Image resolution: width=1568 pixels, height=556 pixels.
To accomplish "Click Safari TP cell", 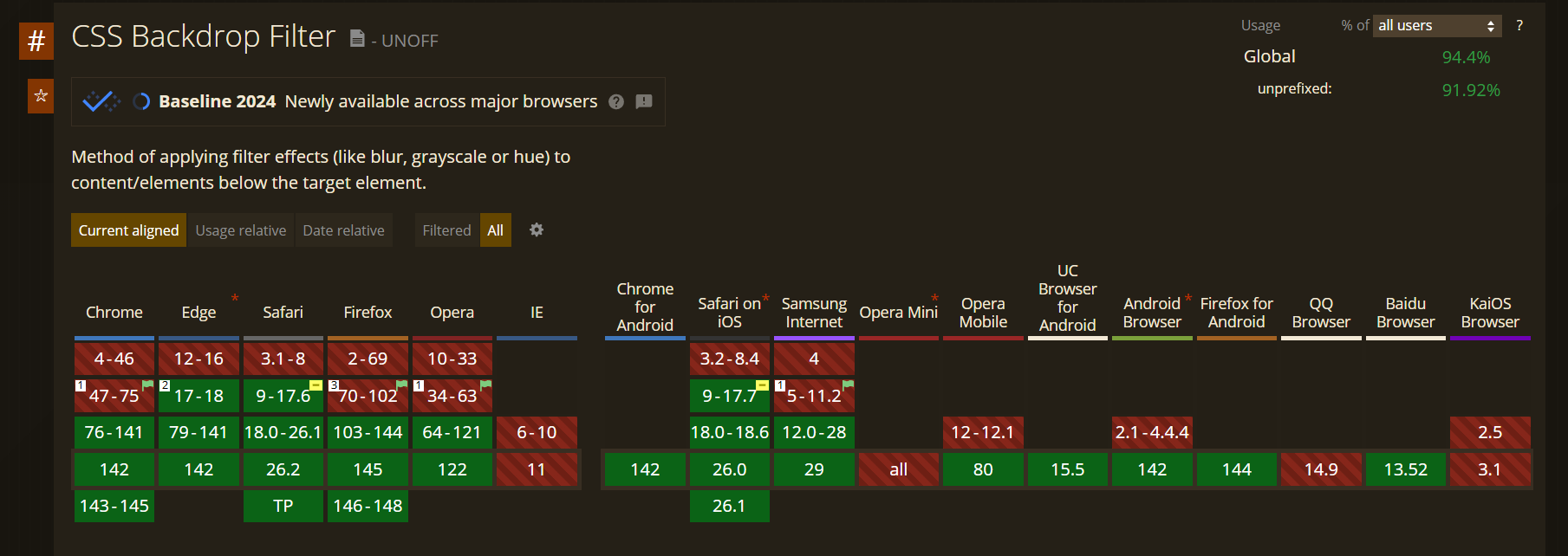I will tap(283, 506).
